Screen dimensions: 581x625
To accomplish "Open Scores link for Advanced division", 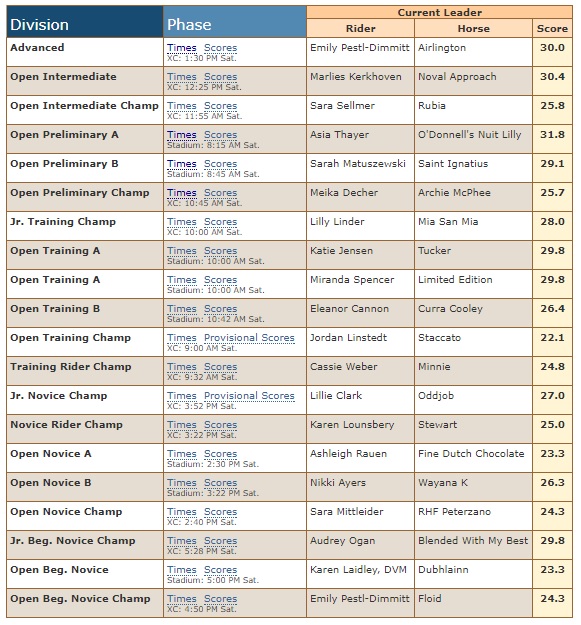I will 220,48.
